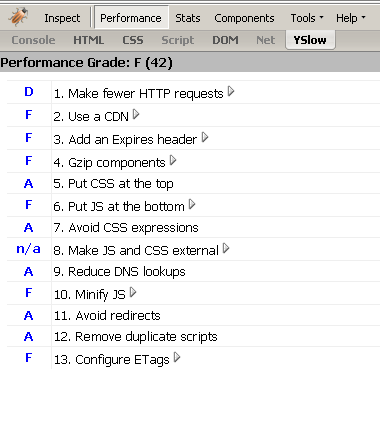Expand details for Gzip components
The height and width of the screenshot is (424, 380).
(173, 160)
